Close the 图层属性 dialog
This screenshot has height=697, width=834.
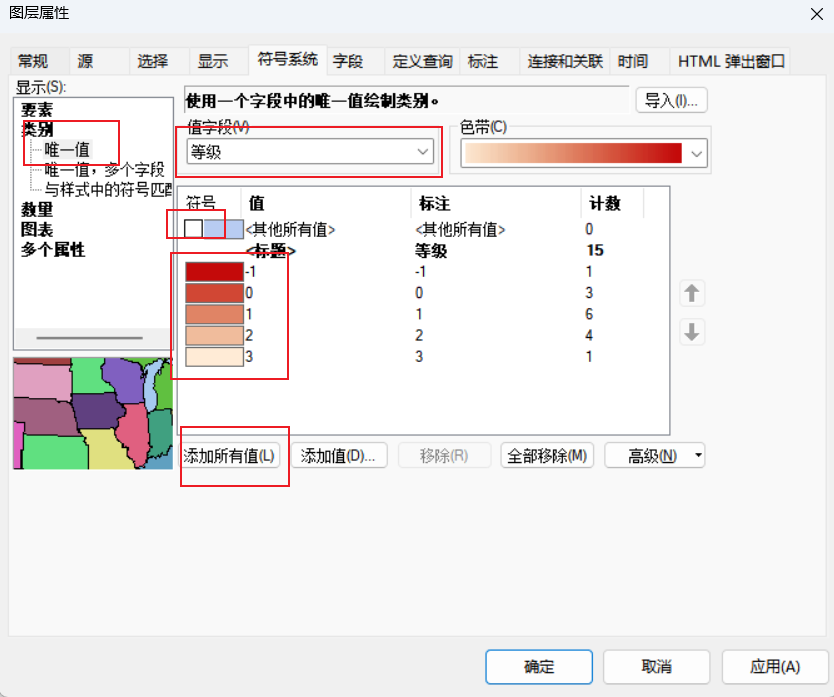(816, 14)
